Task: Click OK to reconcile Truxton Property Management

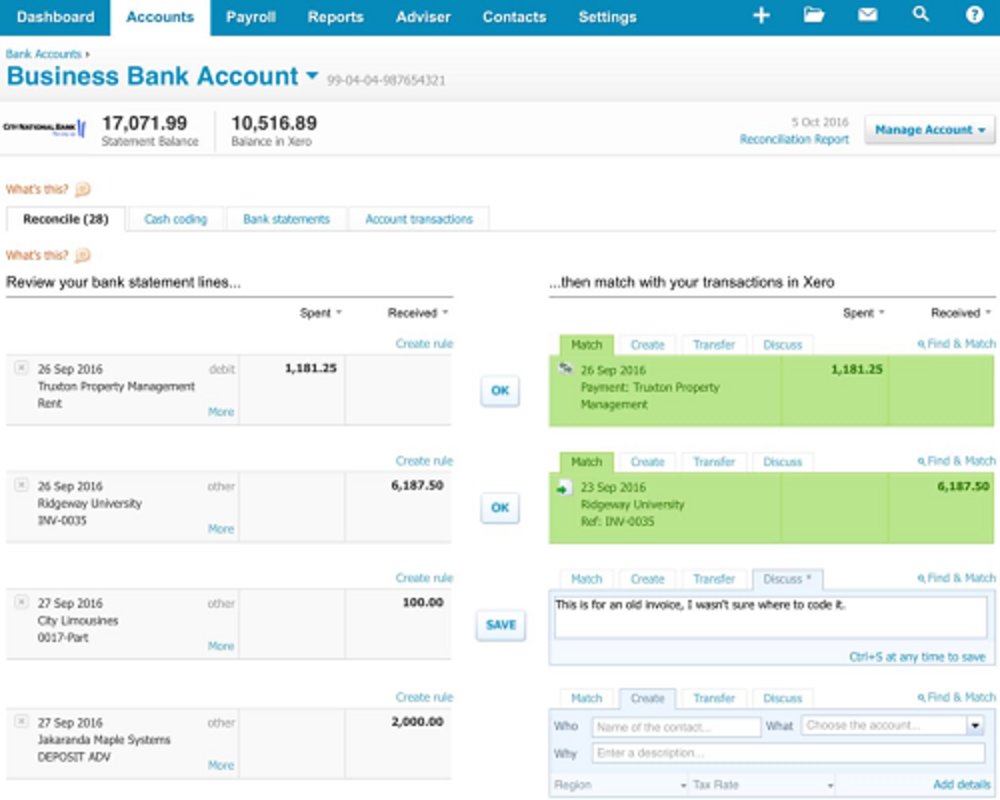Action: 500,391
